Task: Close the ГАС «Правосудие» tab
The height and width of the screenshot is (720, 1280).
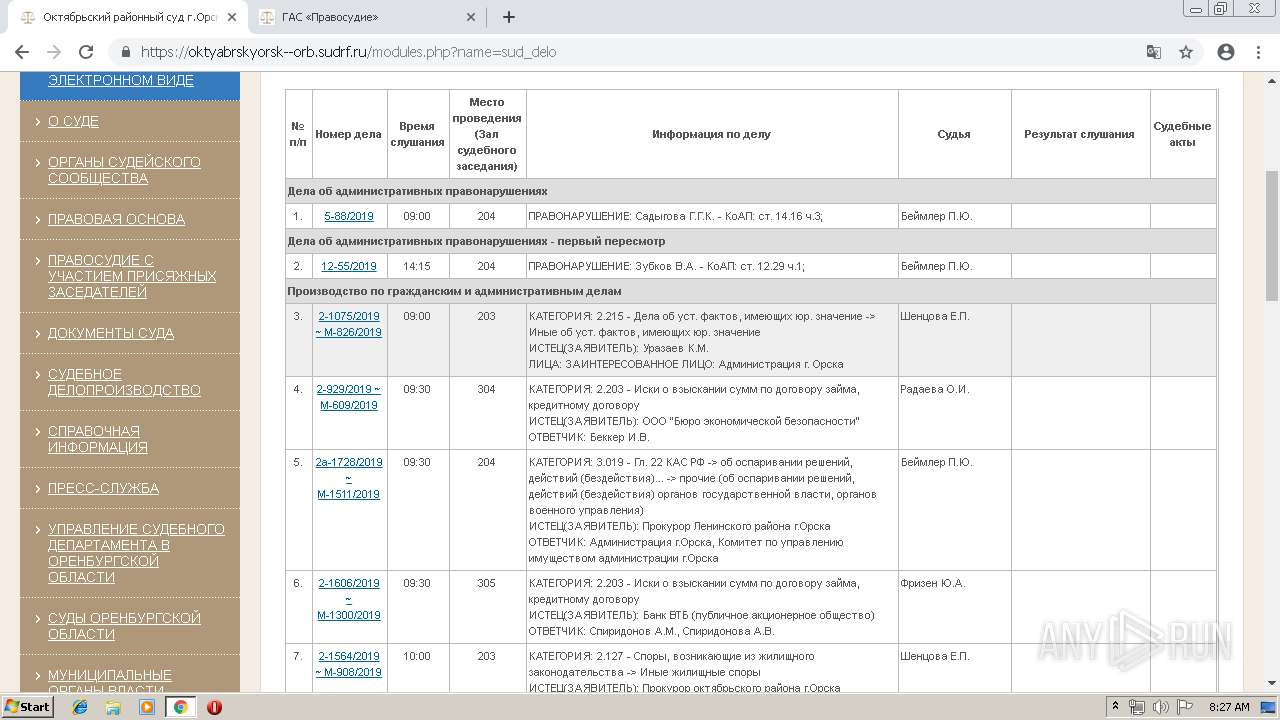Action: [x=470, y=17]
